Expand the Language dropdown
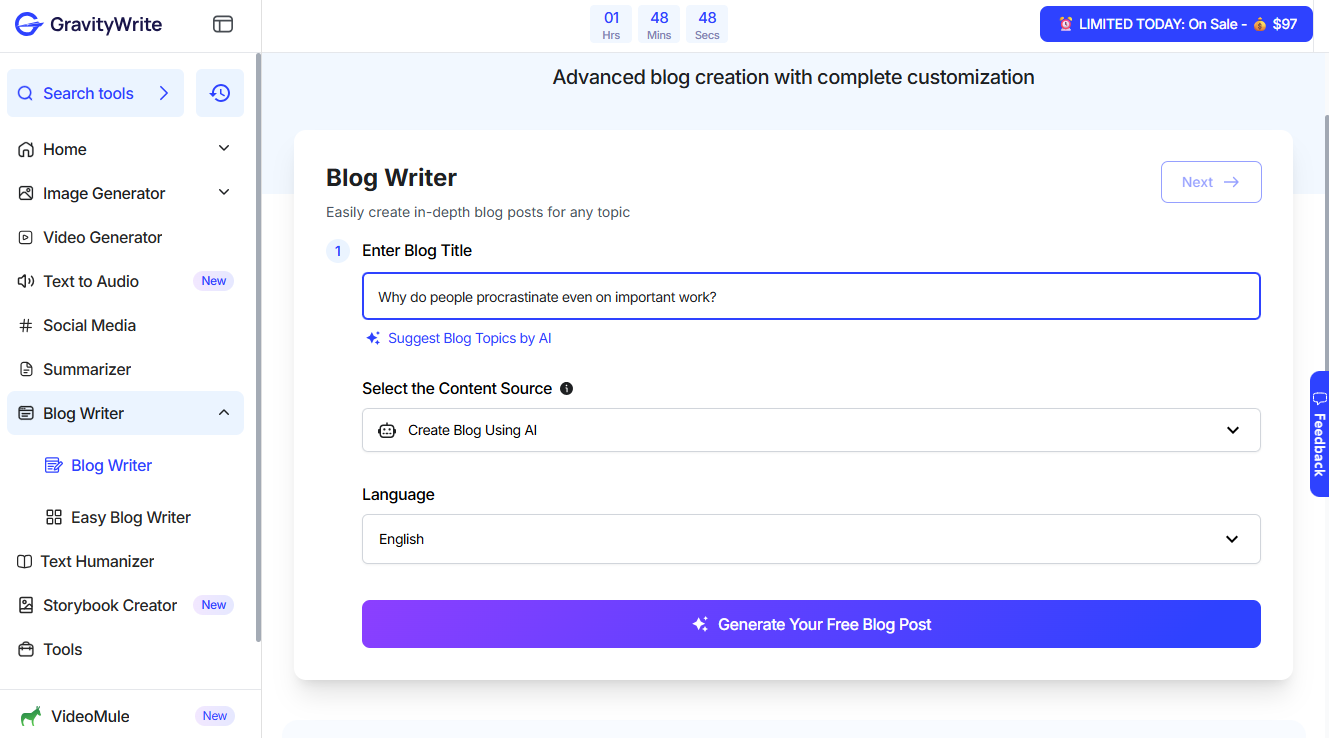 click(811, 539)
